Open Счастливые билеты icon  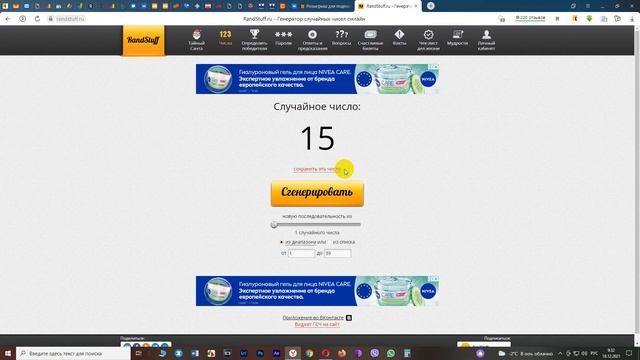pos(370,40)
